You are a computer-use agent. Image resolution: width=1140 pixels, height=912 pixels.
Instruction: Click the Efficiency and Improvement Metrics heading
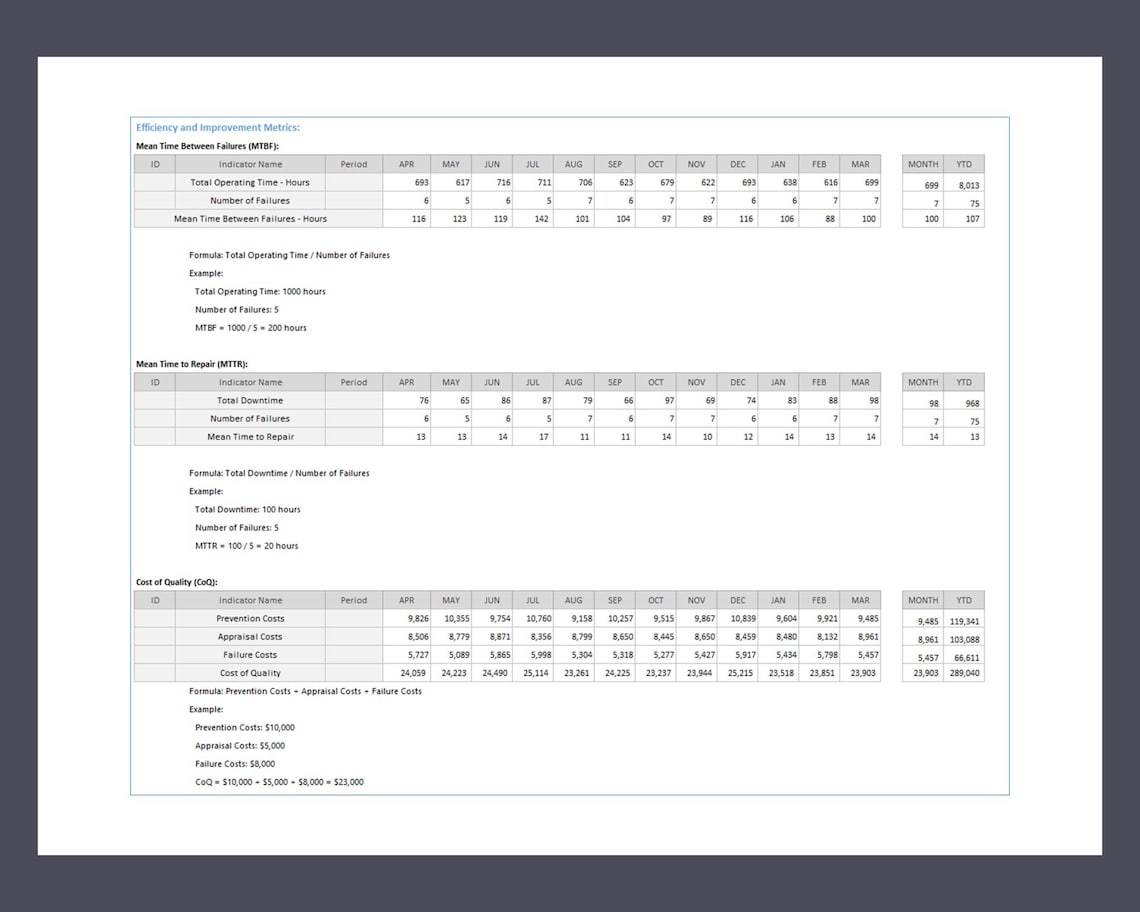217,127
